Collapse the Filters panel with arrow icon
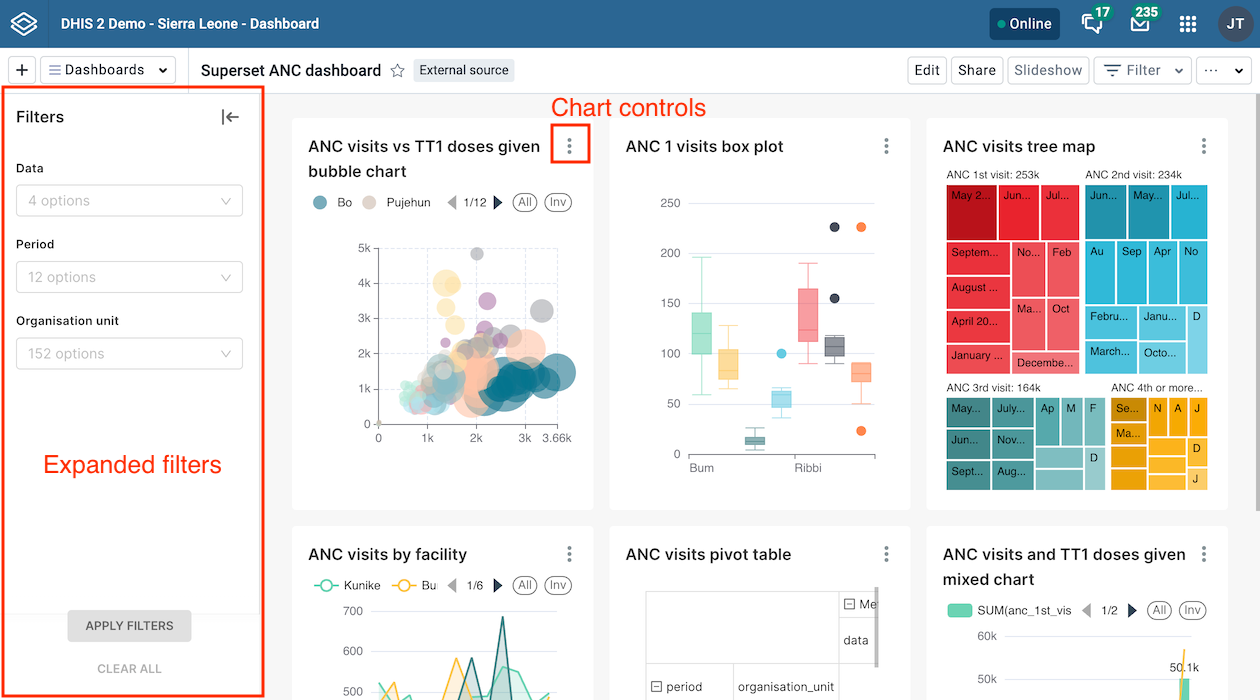Viewport: 1260px width, 700px height. point(230,117)
